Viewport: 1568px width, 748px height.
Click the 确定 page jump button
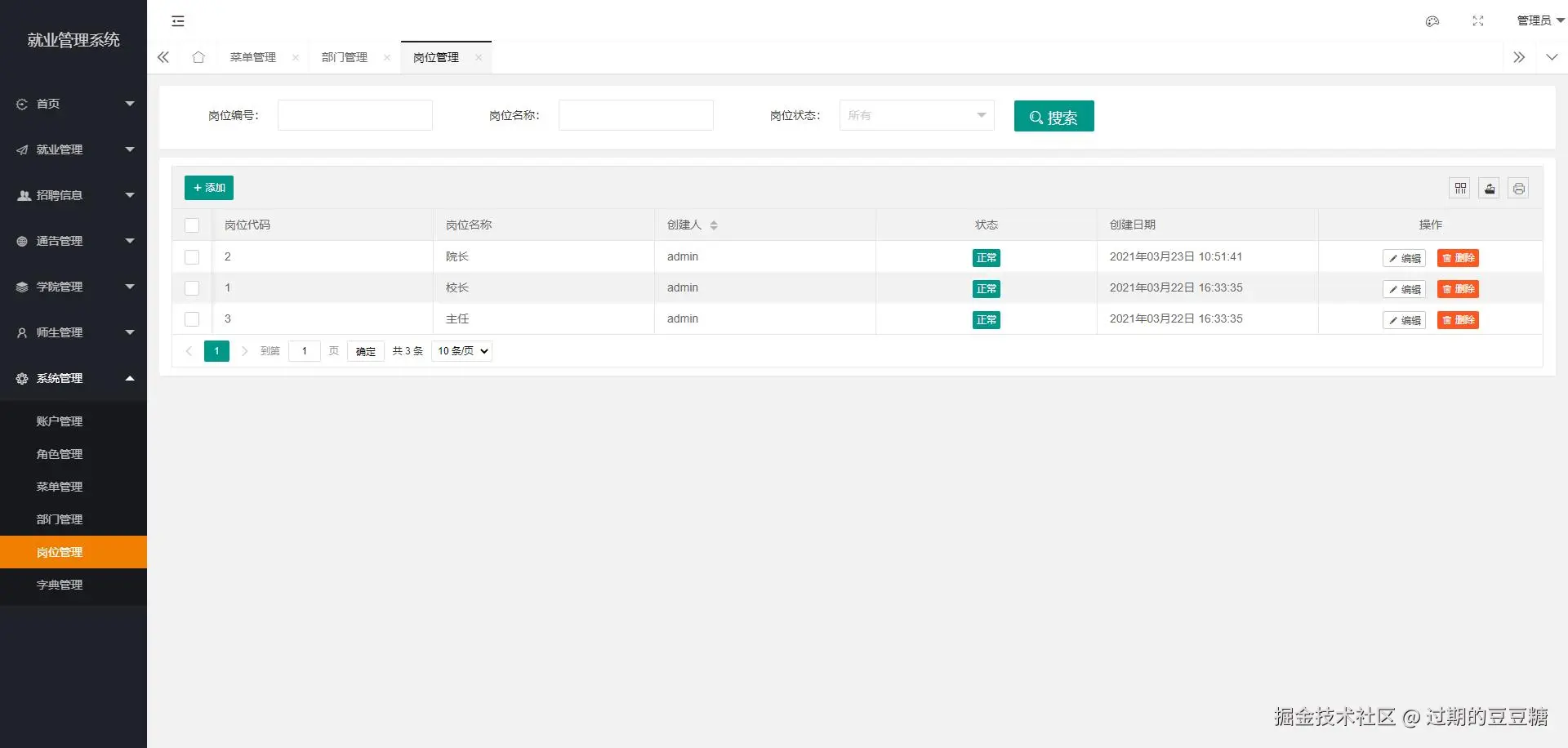(x=366, y=351)
